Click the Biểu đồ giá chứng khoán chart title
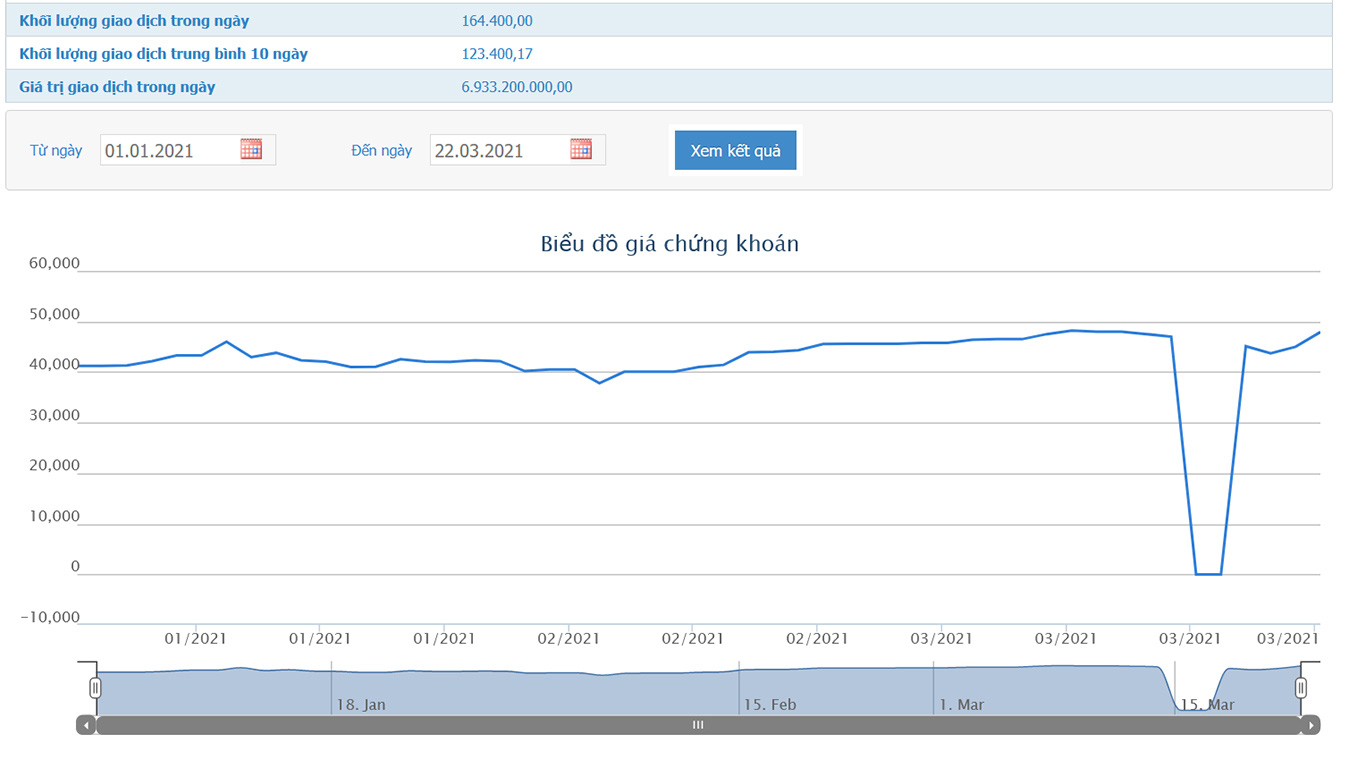 [x=669, y=244]
